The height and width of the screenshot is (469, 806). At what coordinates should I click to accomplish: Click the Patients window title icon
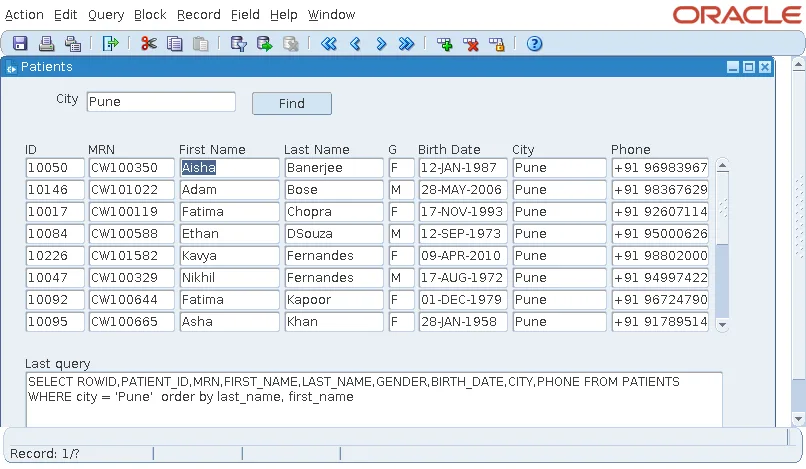coord(11,67)
